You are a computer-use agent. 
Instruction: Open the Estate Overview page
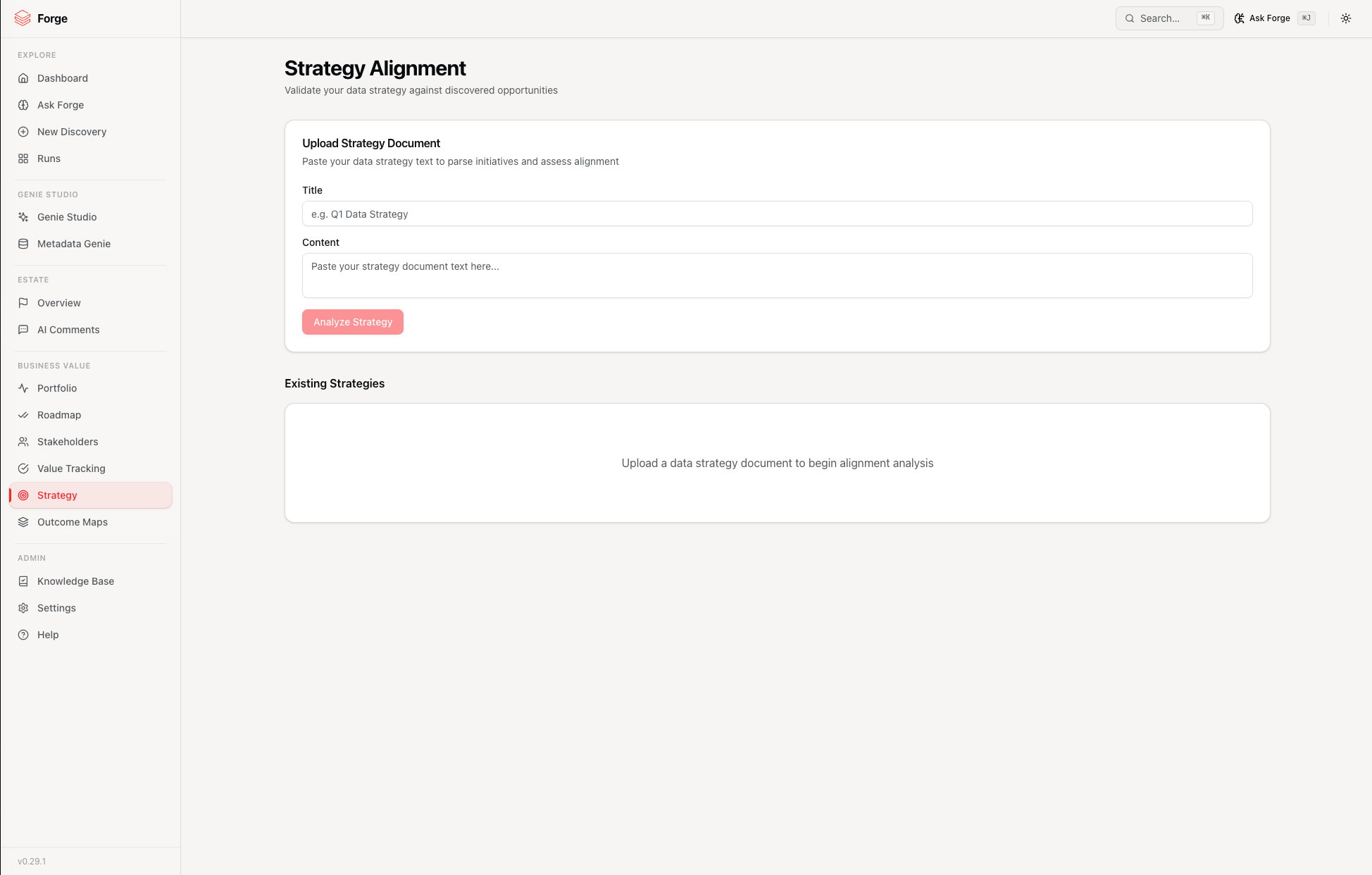91,303
